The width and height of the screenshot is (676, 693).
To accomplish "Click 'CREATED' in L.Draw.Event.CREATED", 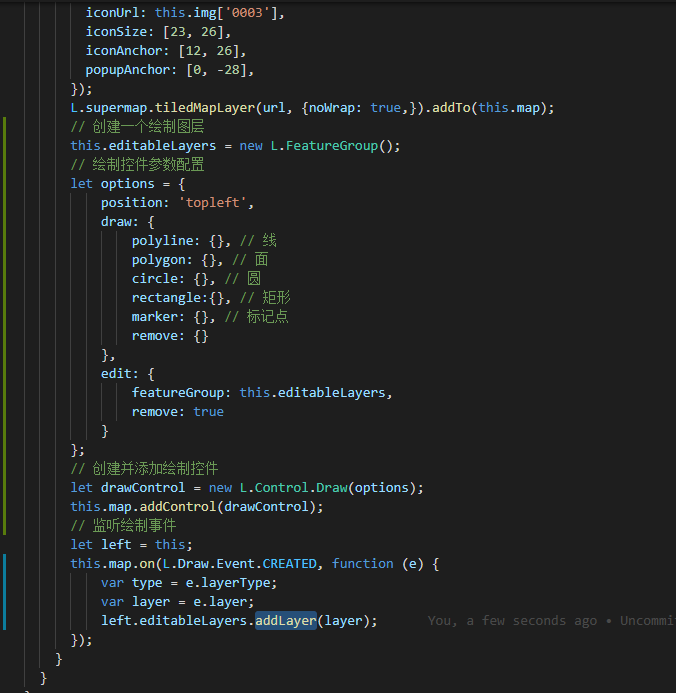I will (289, 564).
